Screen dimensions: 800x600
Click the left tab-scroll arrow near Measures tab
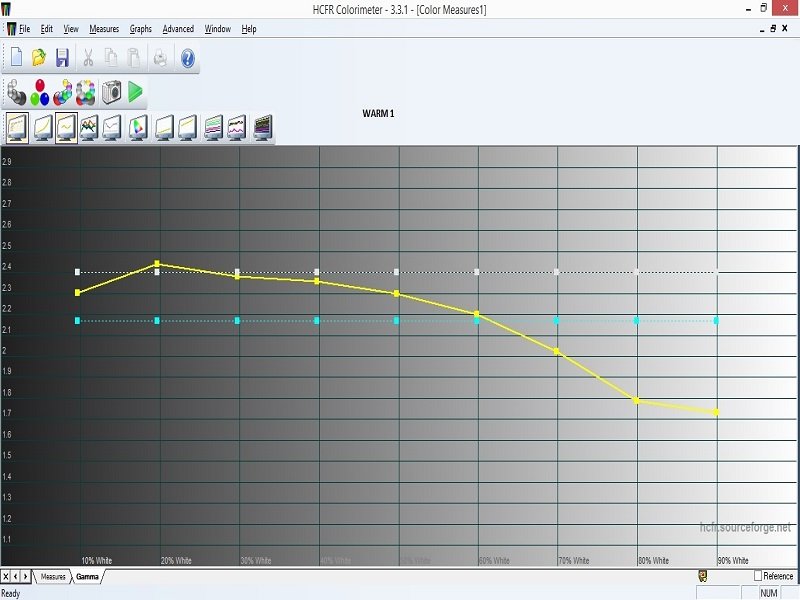15,577
